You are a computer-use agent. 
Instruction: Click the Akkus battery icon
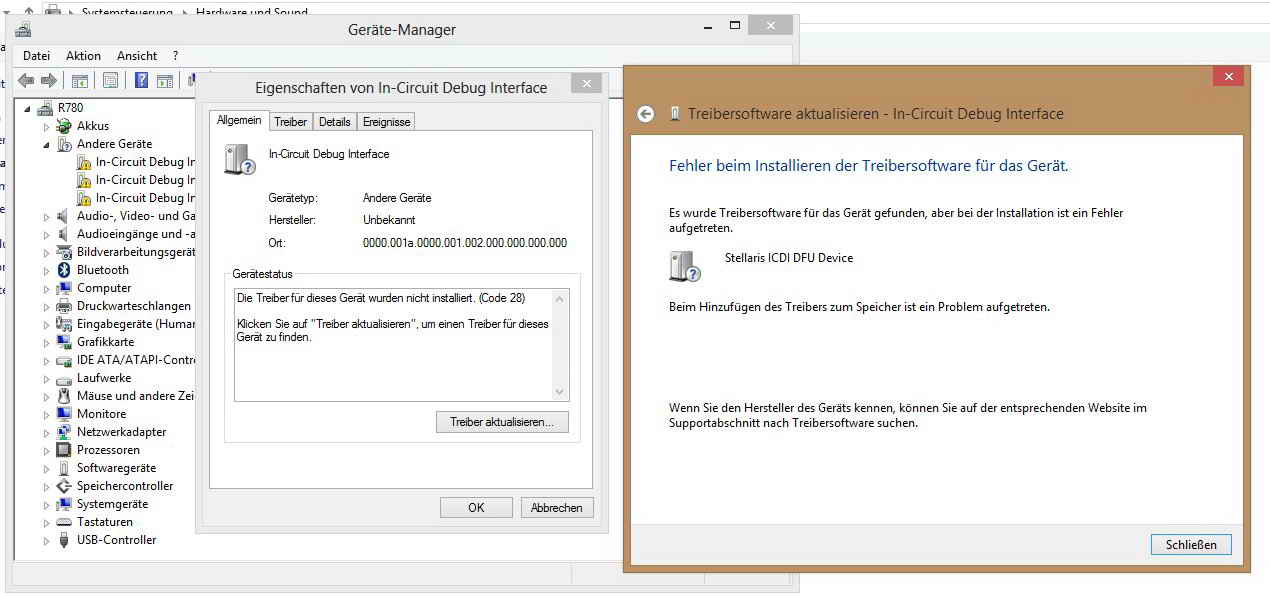(64, 126)
